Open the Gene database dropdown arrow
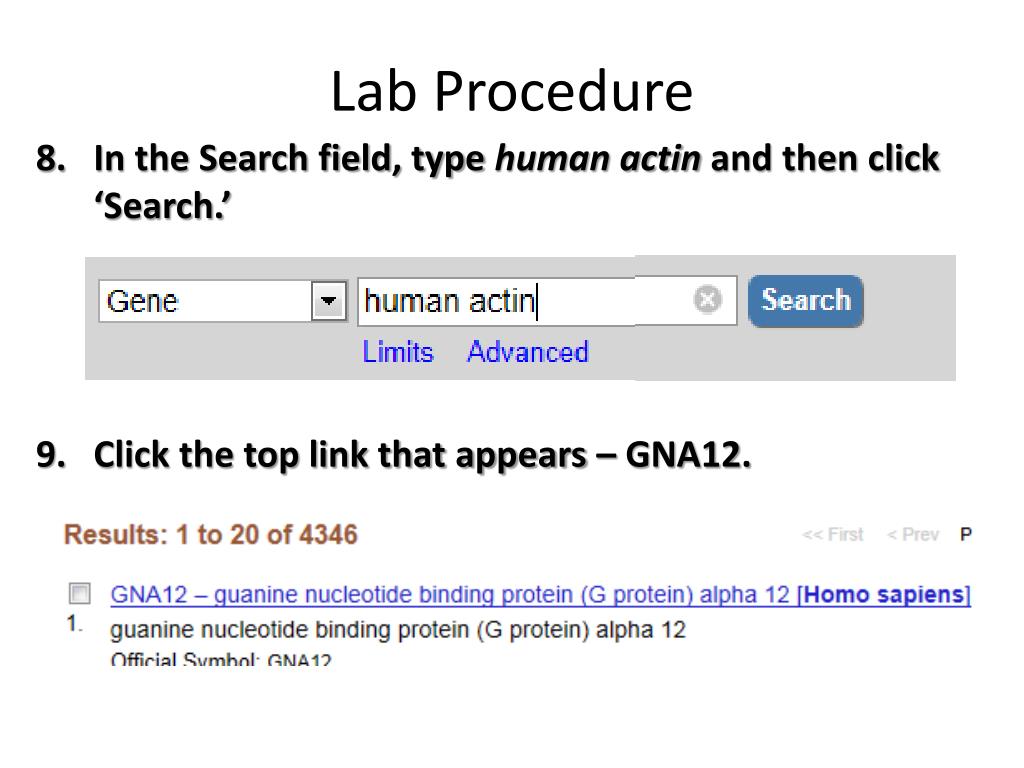The height and width of the screenshot is (768, 1024). [x=328, y=301]
